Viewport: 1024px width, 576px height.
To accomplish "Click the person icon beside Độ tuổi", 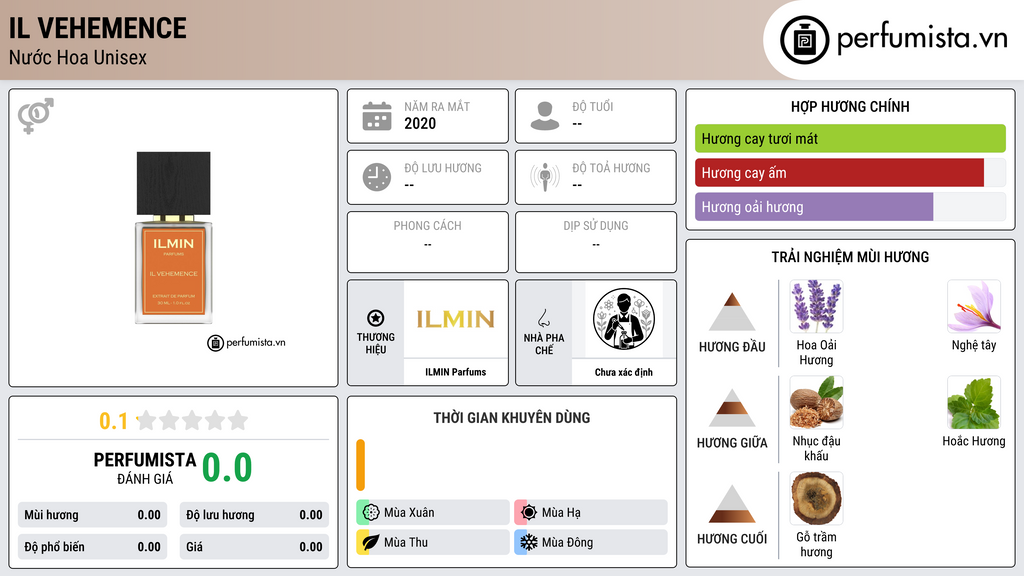I will click(545, 116).
